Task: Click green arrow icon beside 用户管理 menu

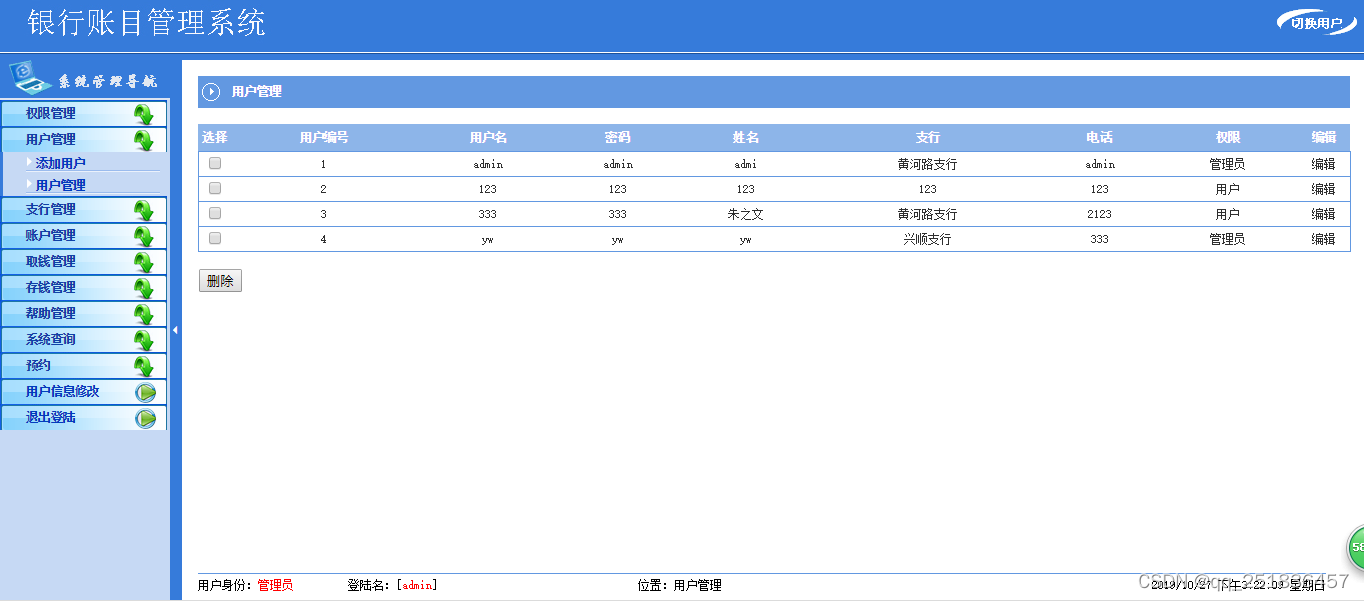Action: point(144,140)
